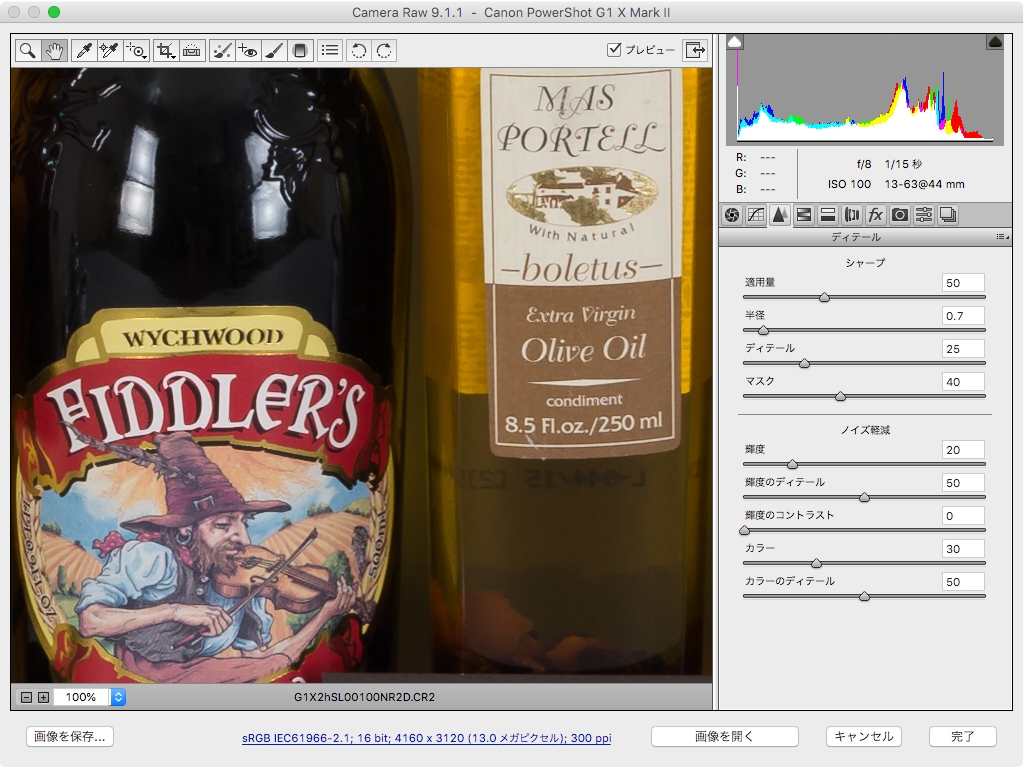Toggle full screen mode icon
The width and height of the screenshot is (1024, 768).
(x=694, y=50)
